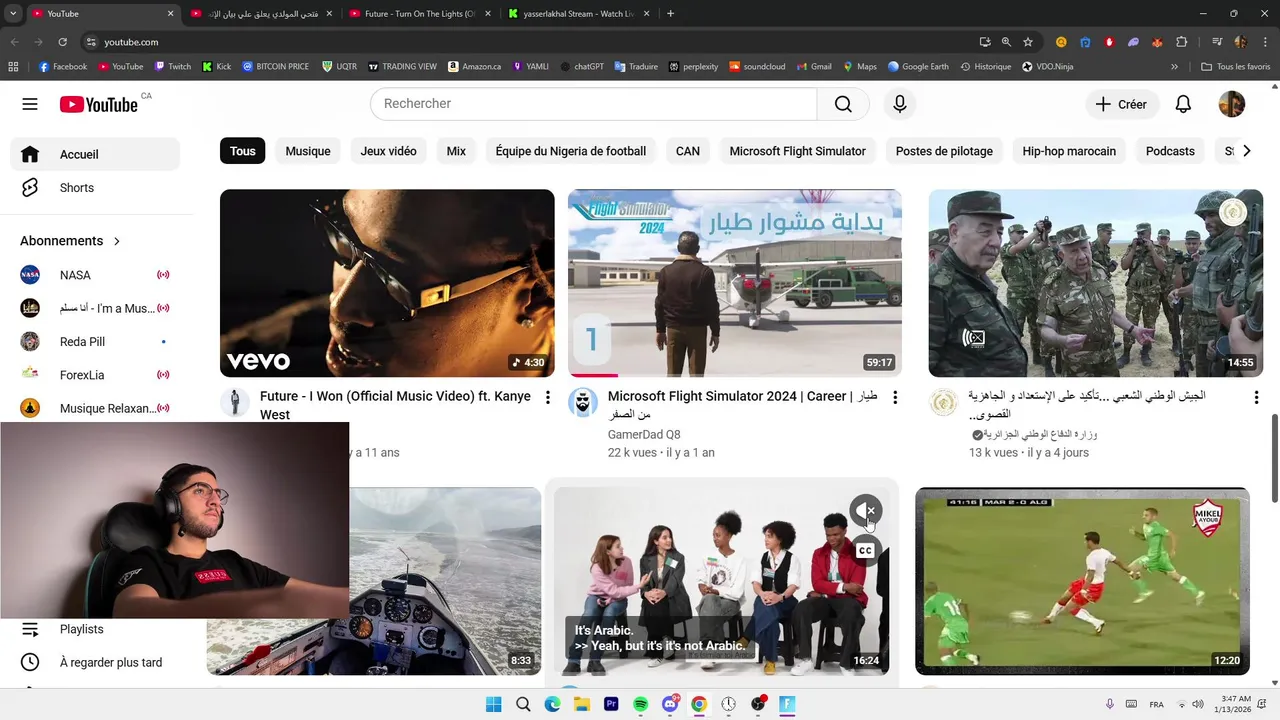Click the YouTube logo
Viewport: 1280px width, 720px height.
(98, 104)
